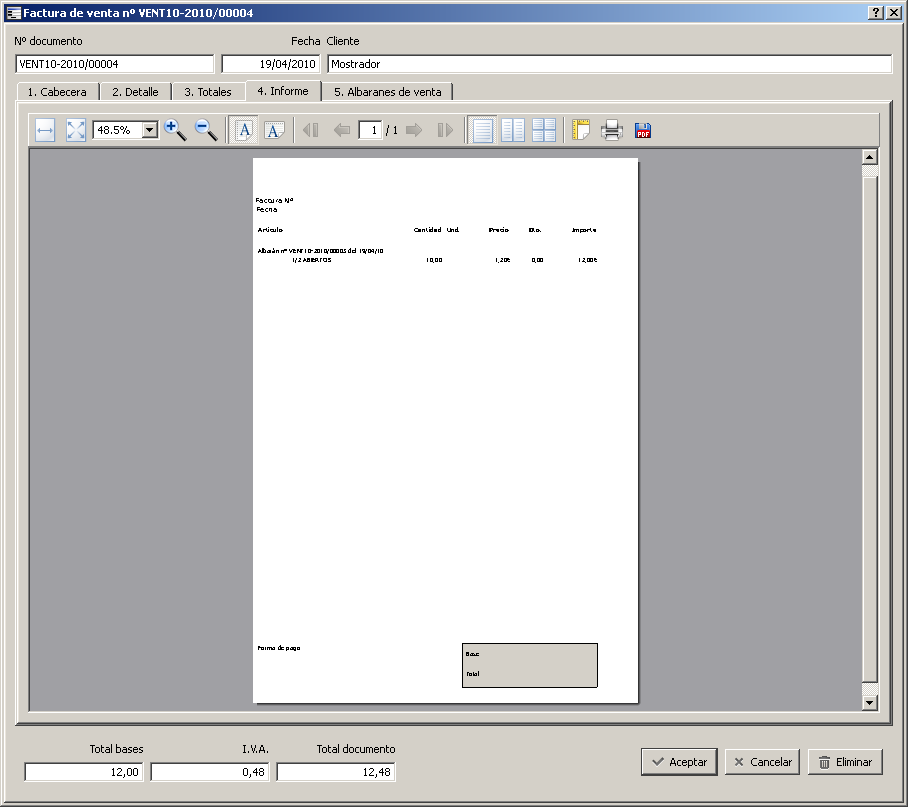908x807 pixels.
Task: Toggle portrait page orientation
Action: [244, 130]
